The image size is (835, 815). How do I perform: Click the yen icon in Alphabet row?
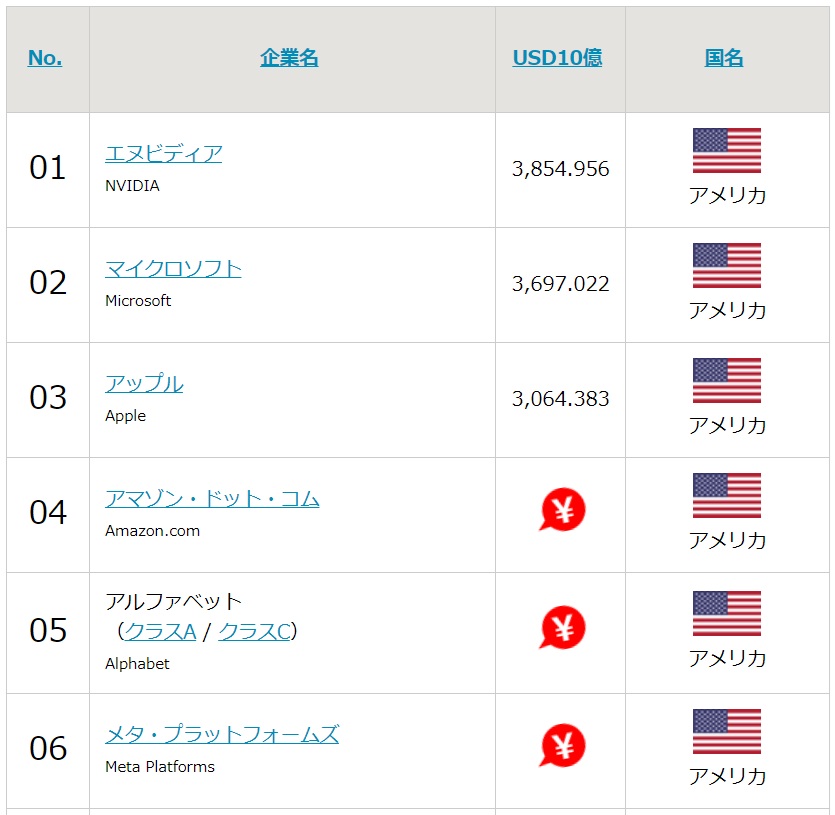562,627
